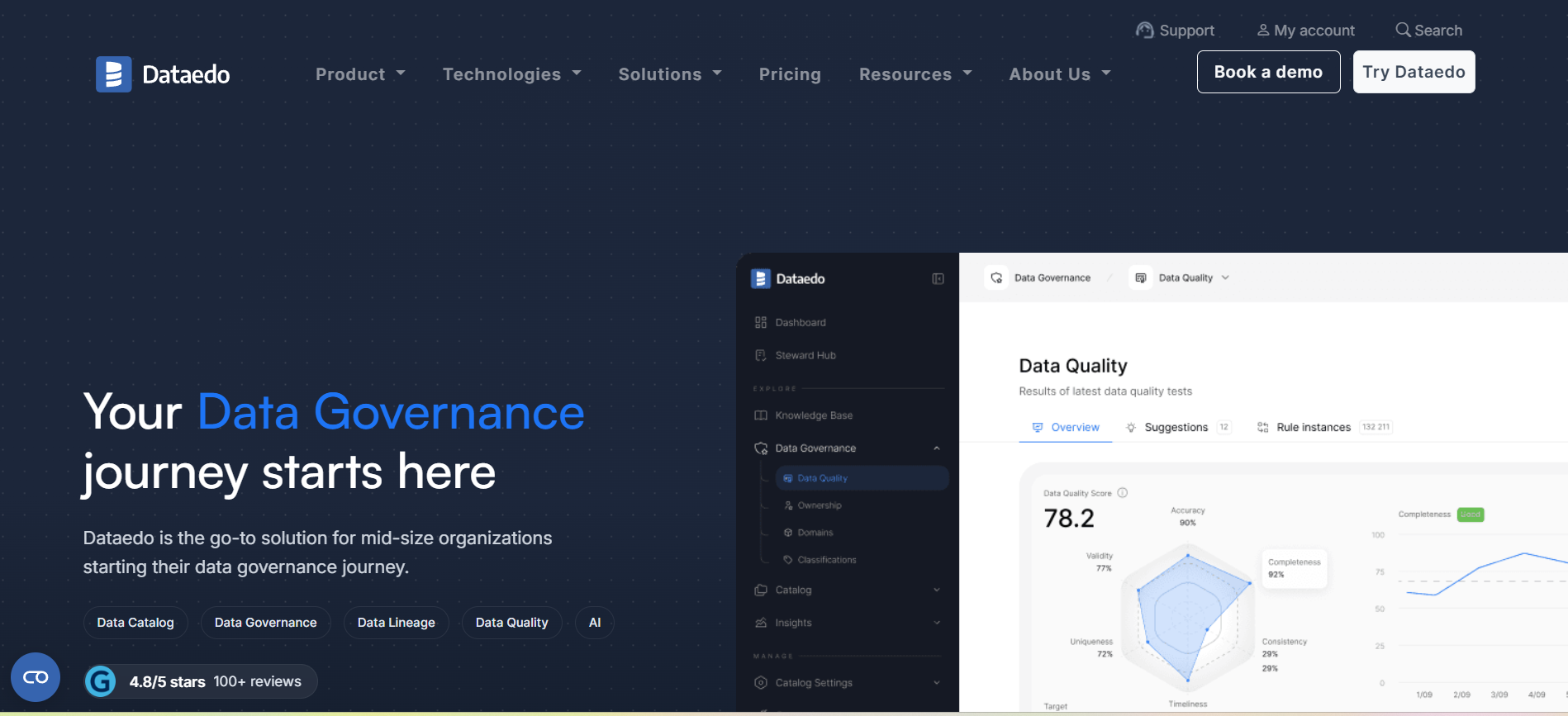Click the Steward Hub icon
The height and width of the screenshot is (716, 1568).
click(x=761, y=355)
